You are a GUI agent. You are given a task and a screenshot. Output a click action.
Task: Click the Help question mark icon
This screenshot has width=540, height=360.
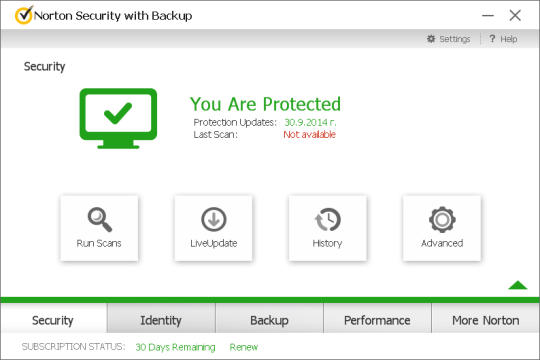coord(492,39)
